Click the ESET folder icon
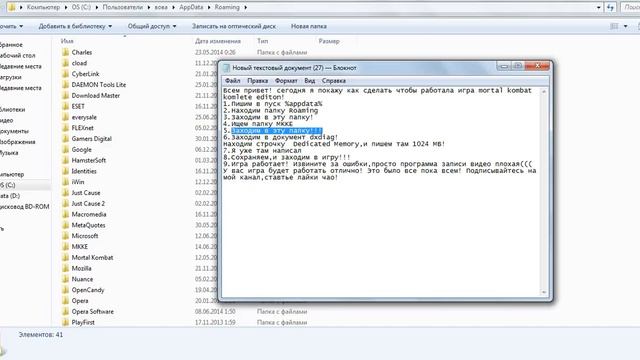Screen dimensions: 640x360 pyautogui.click(x=65, y=107)
